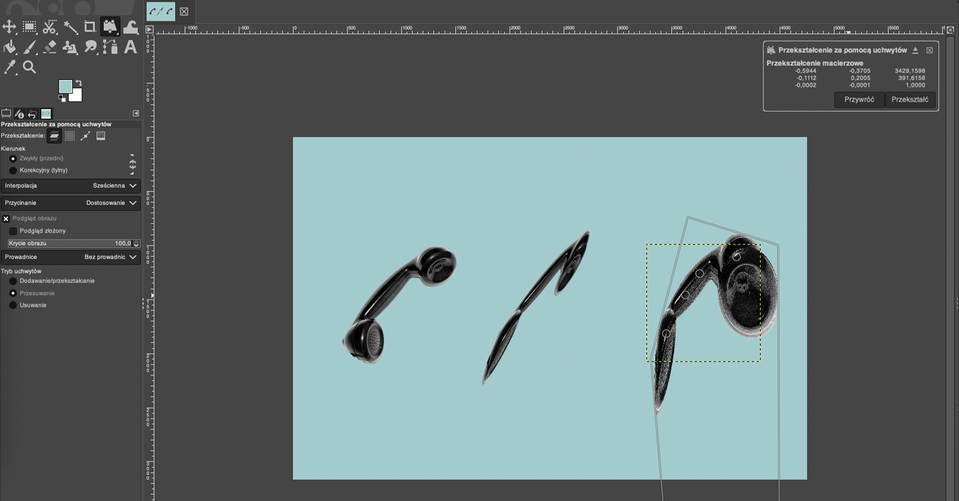This screenshot has height=501, width=959.
Task: Click the light blue foreground color swatch
Action: [x=65, y=87]
